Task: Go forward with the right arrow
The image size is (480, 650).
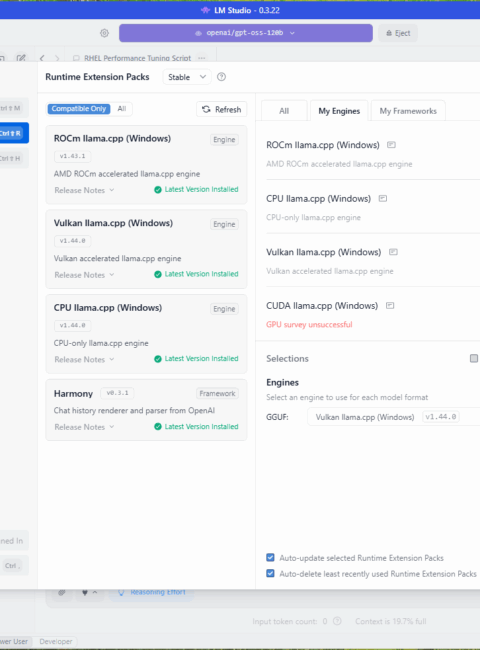Action: point(57,58)
